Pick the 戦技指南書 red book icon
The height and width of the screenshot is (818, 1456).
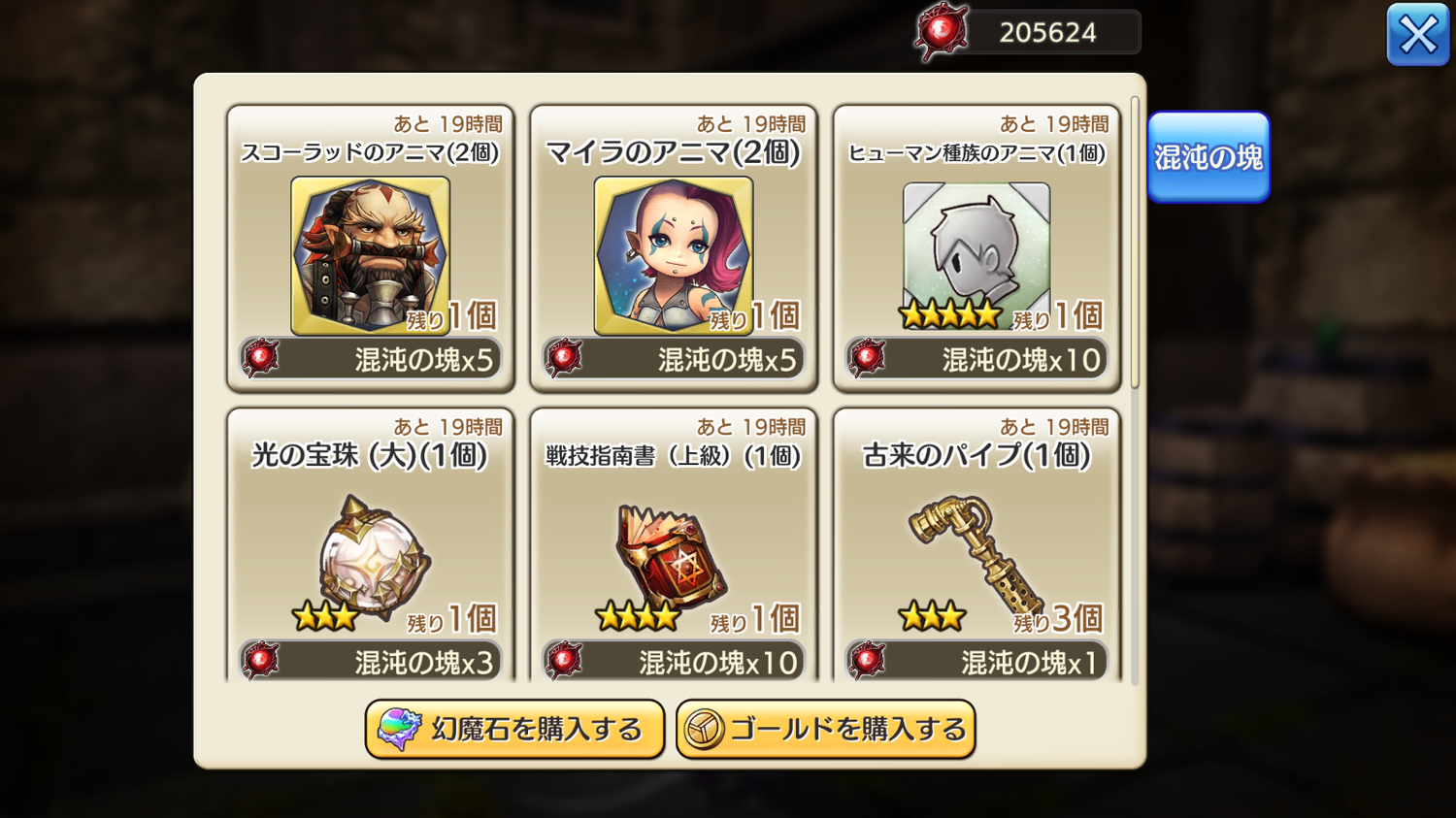[673, 557]
